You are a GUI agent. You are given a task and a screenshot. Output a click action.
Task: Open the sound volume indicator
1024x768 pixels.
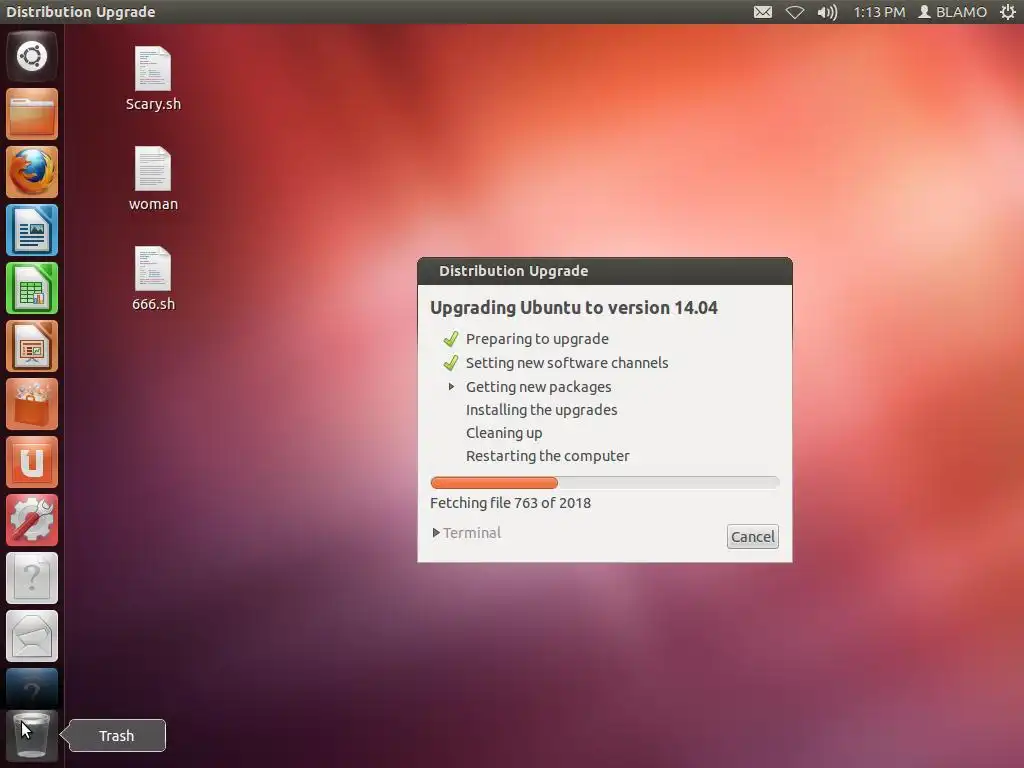[x=827, y=12]
